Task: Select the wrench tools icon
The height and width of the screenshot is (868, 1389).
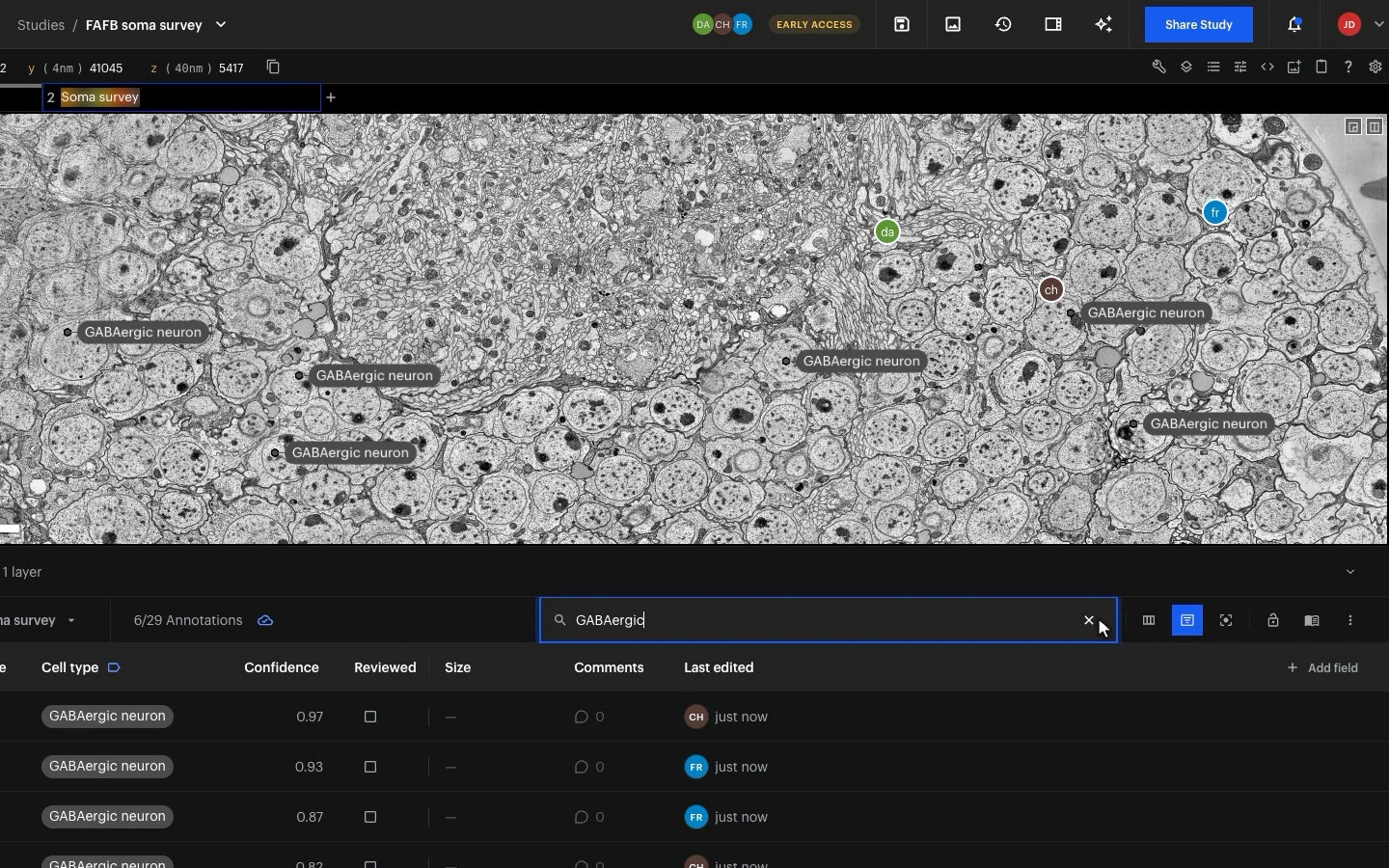Action: pos(1159,67)
